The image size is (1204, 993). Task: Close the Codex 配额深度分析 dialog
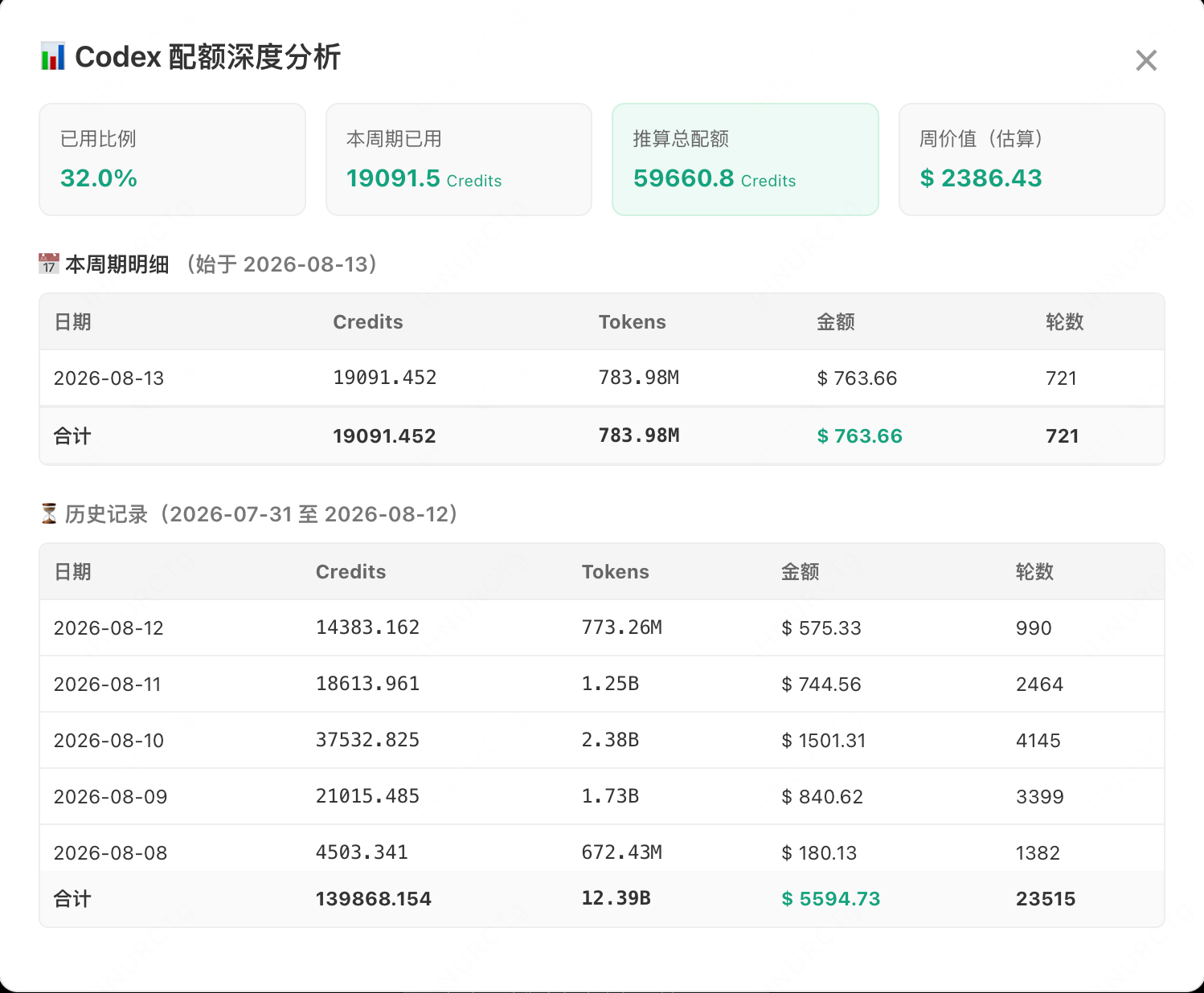click(1146, 60)
